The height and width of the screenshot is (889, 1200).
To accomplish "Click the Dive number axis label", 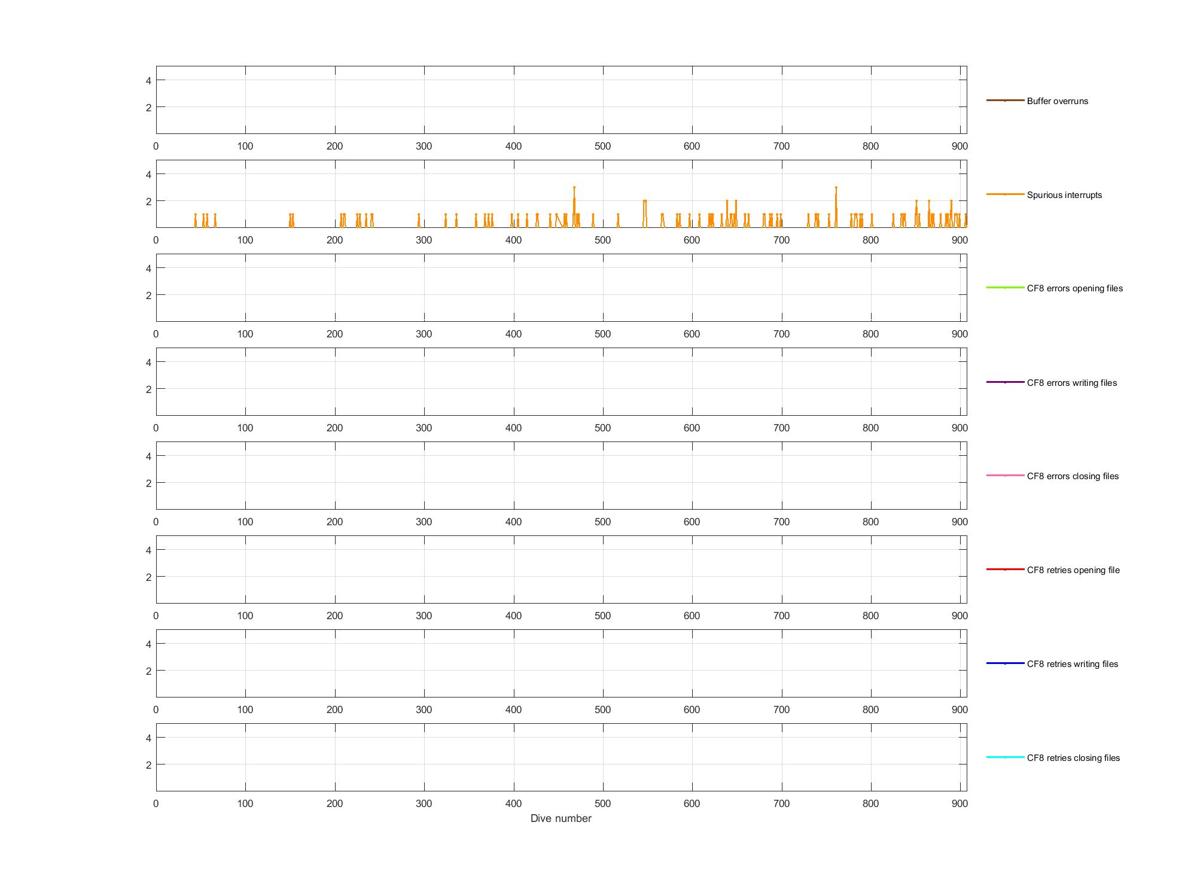I will coord(561,818).
